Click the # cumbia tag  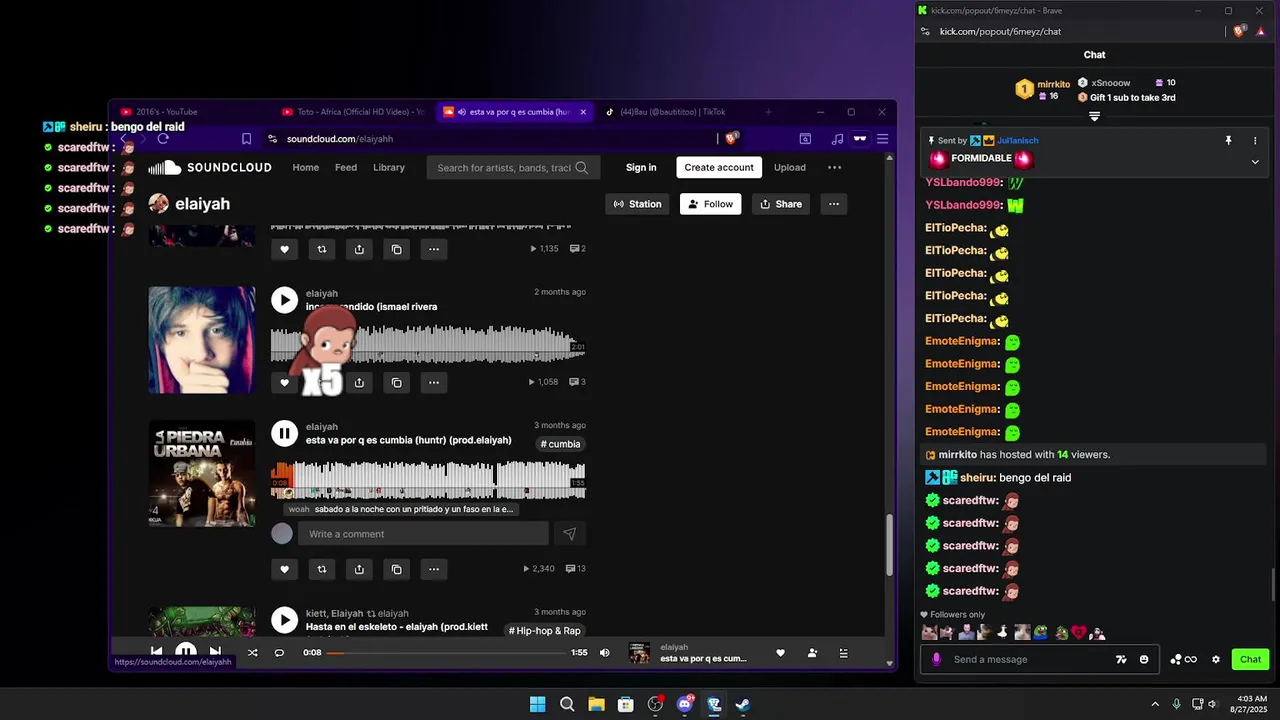(x=561, y=444)
